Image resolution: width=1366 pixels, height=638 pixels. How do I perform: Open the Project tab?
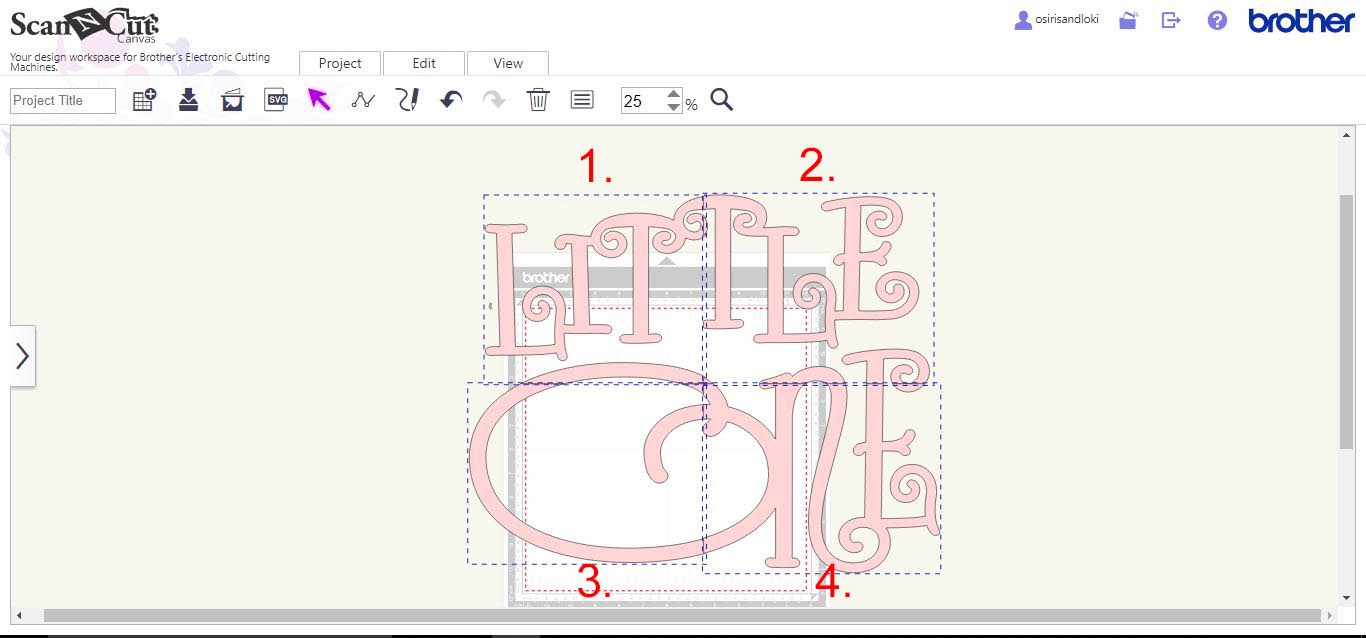pos(339,63)
